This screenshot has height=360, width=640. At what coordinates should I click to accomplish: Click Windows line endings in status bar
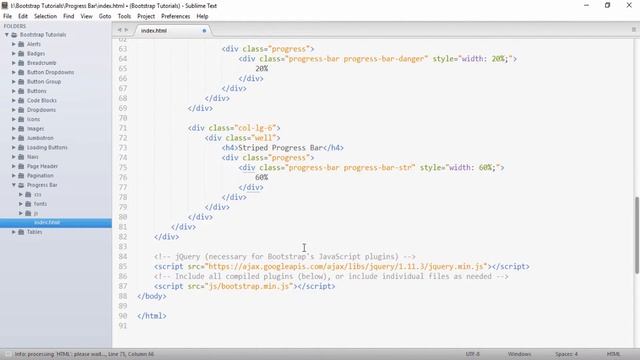click(x=519, y=354)
